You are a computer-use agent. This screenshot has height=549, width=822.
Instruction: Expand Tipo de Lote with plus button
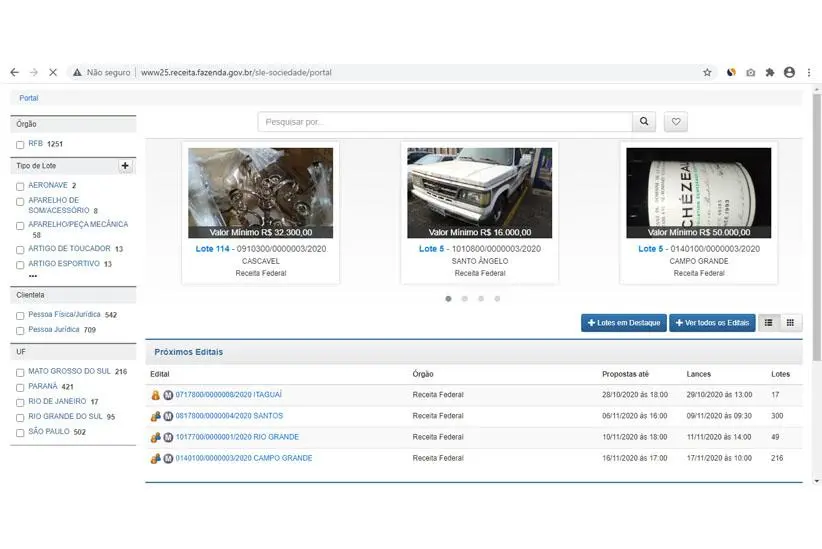(125, 166)
